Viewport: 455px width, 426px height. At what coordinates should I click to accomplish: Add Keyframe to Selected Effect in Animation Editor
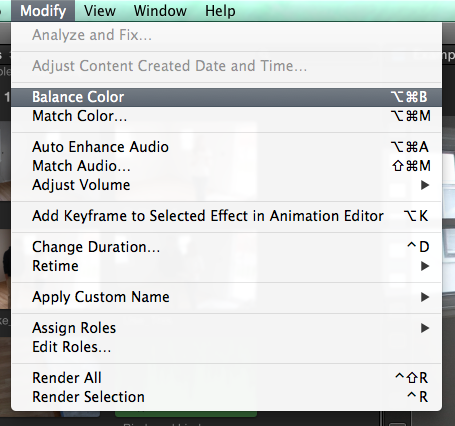point(226,216)
